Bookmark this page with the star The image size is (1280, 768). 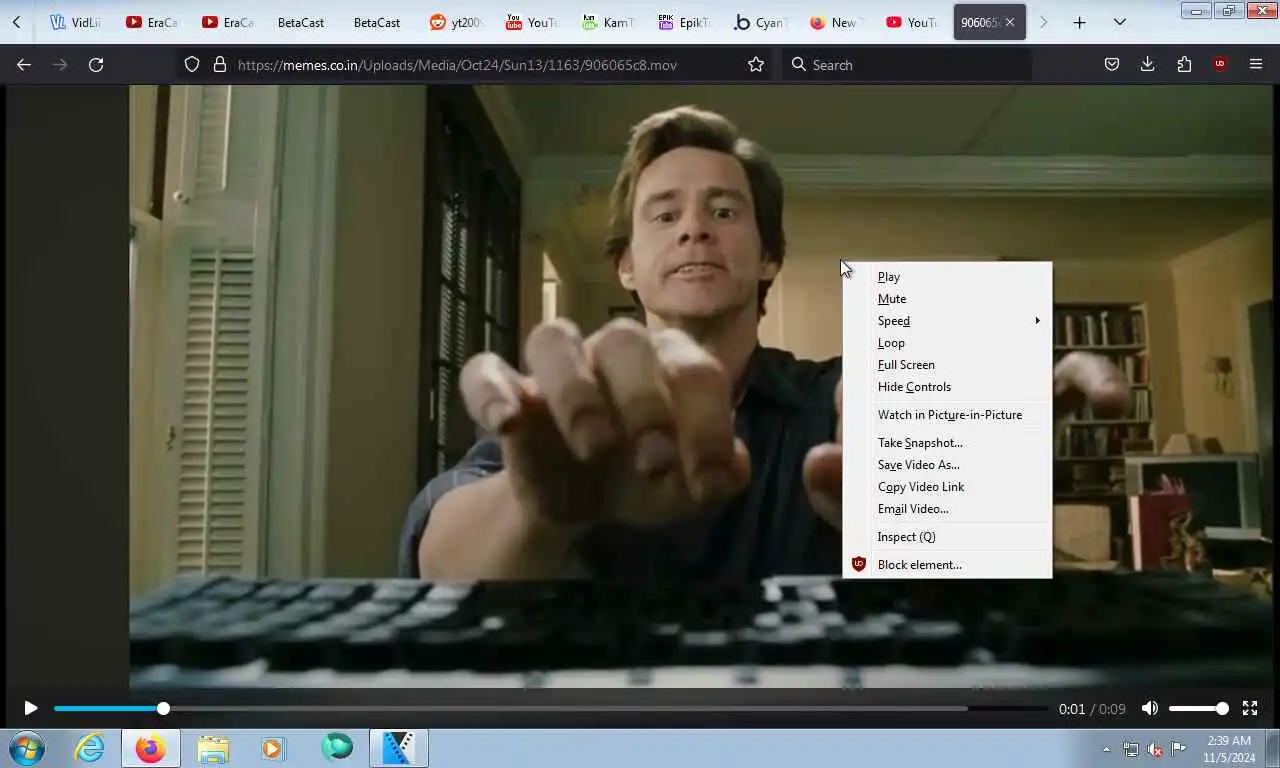(x=756, y=64)
